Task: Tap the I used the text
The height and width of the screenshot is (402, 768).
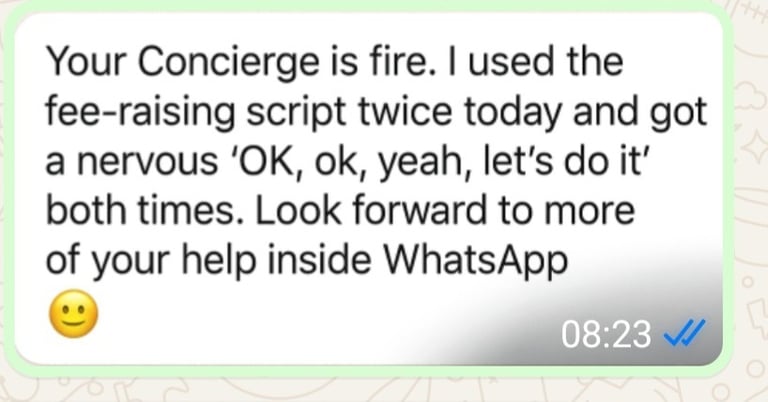Action: 545,62
